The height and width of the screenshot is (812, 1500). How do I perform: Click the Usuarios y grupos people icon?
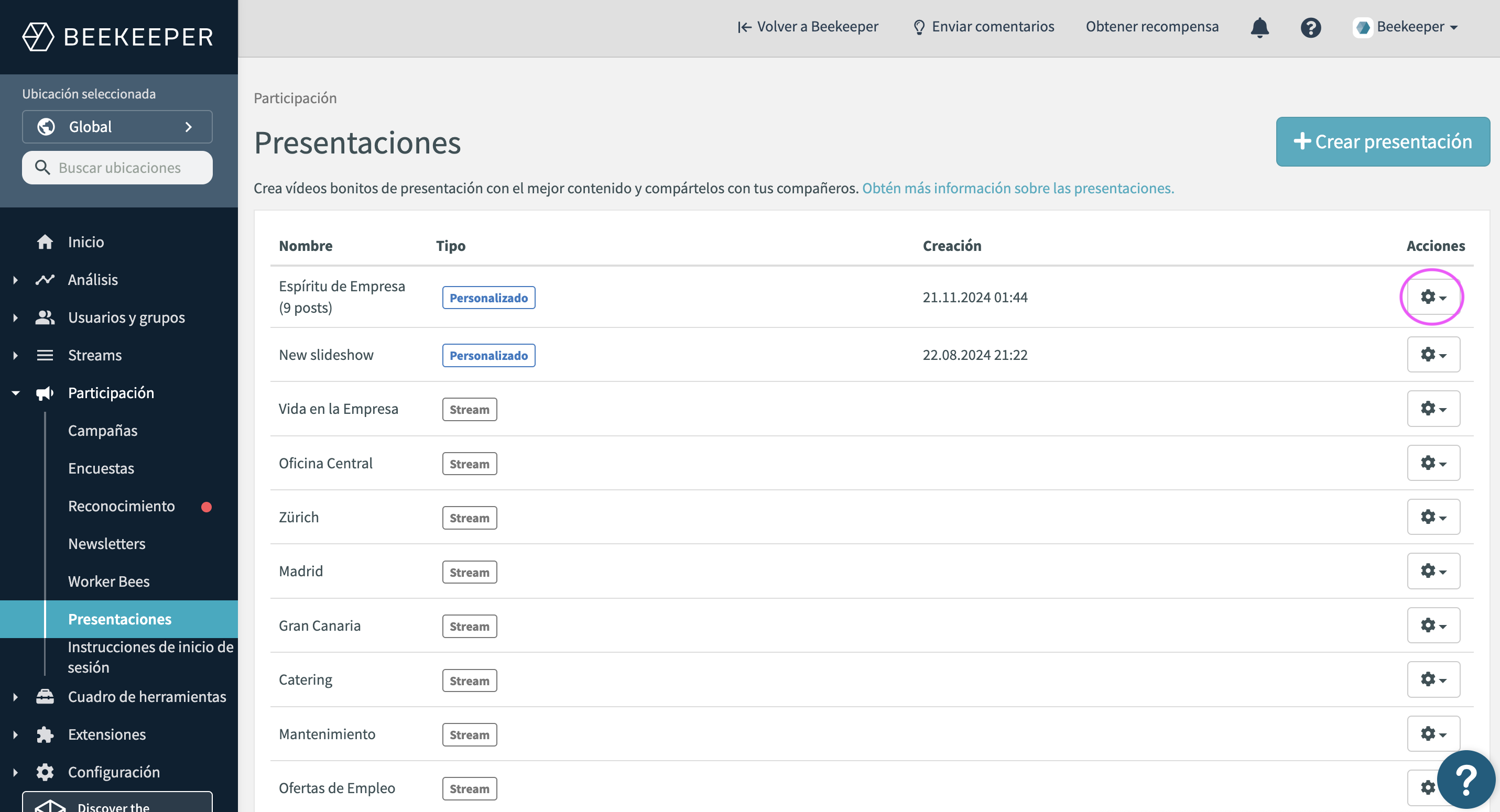point(45,317)
